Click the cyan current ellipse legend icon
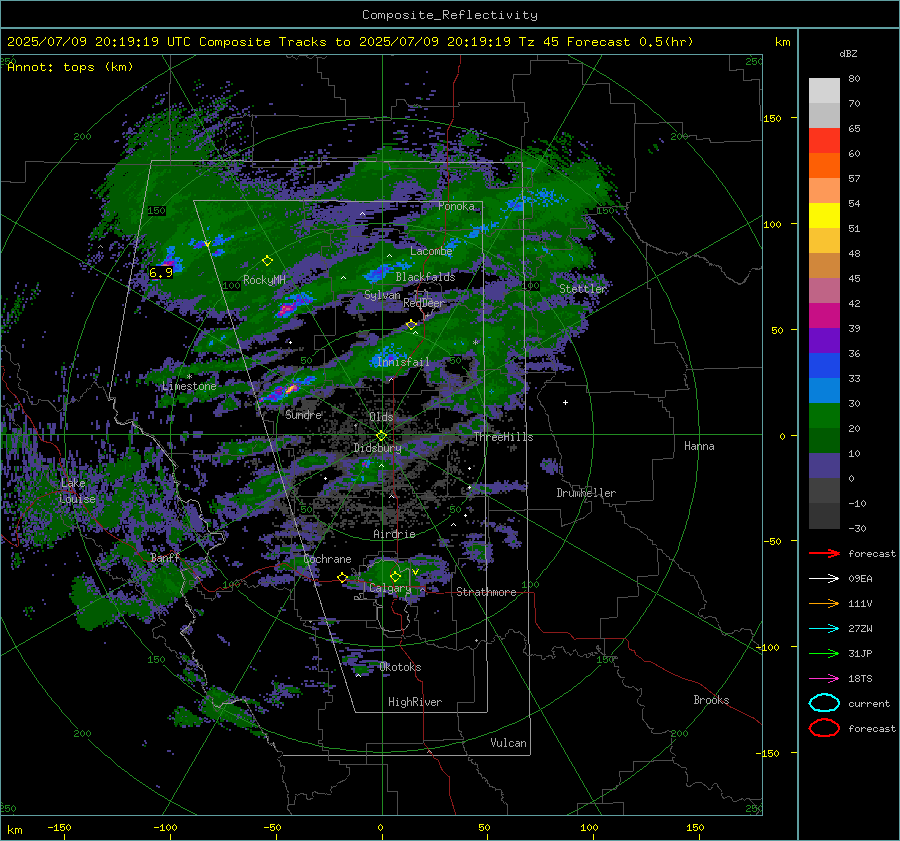This screenshot has height=841, width=900. [x=824, y=703]
